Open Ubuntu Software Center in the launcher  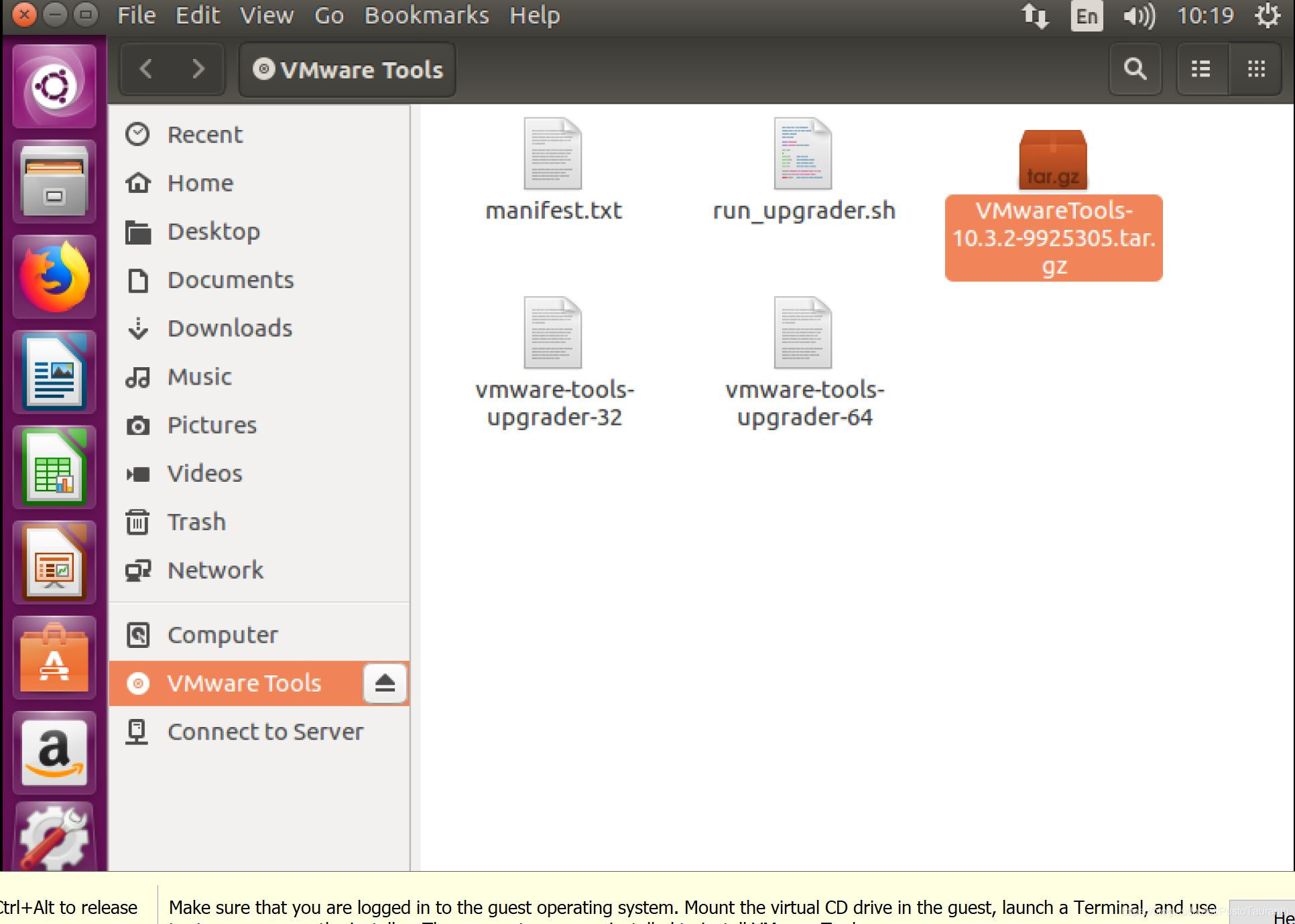[54, 658]
